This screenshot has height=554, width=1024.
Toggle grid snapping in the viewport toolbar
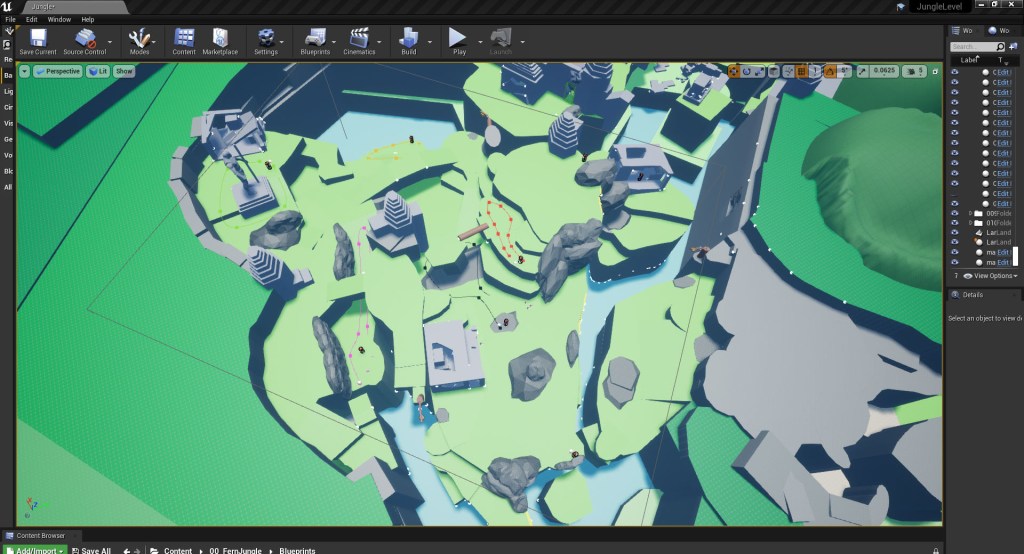pyautogui.click(x=801, y=71)
